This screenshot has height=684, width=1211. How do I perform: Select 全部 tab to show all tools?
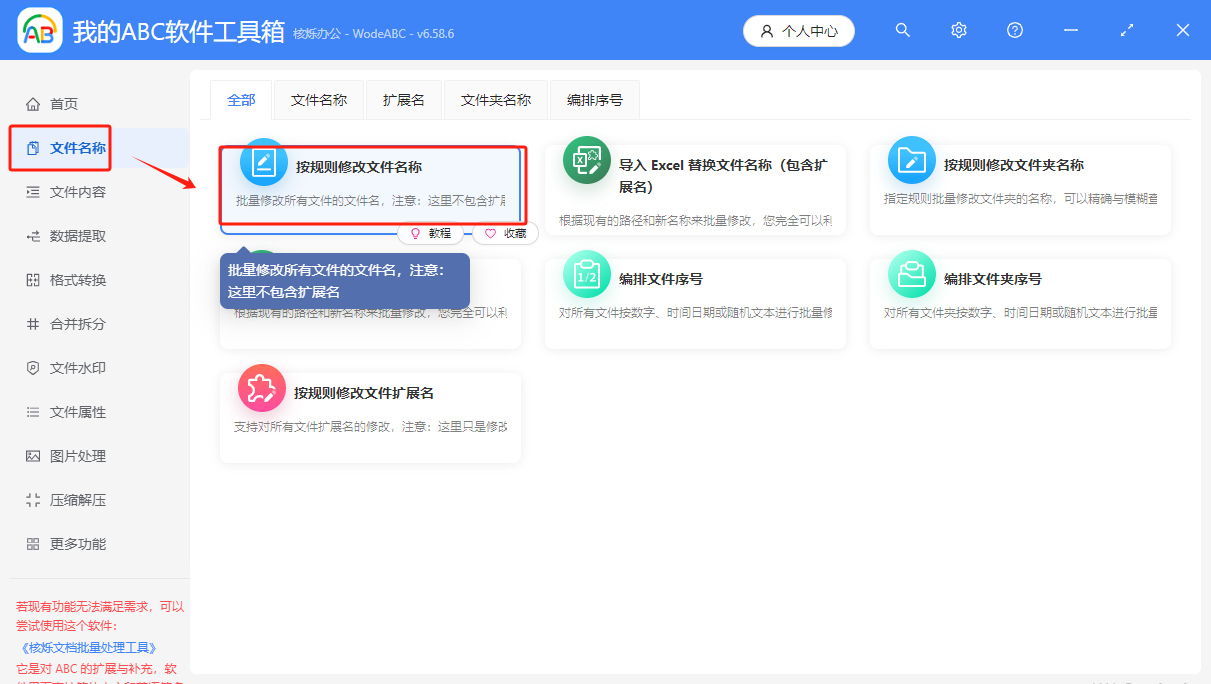click(x=240, y=99)
